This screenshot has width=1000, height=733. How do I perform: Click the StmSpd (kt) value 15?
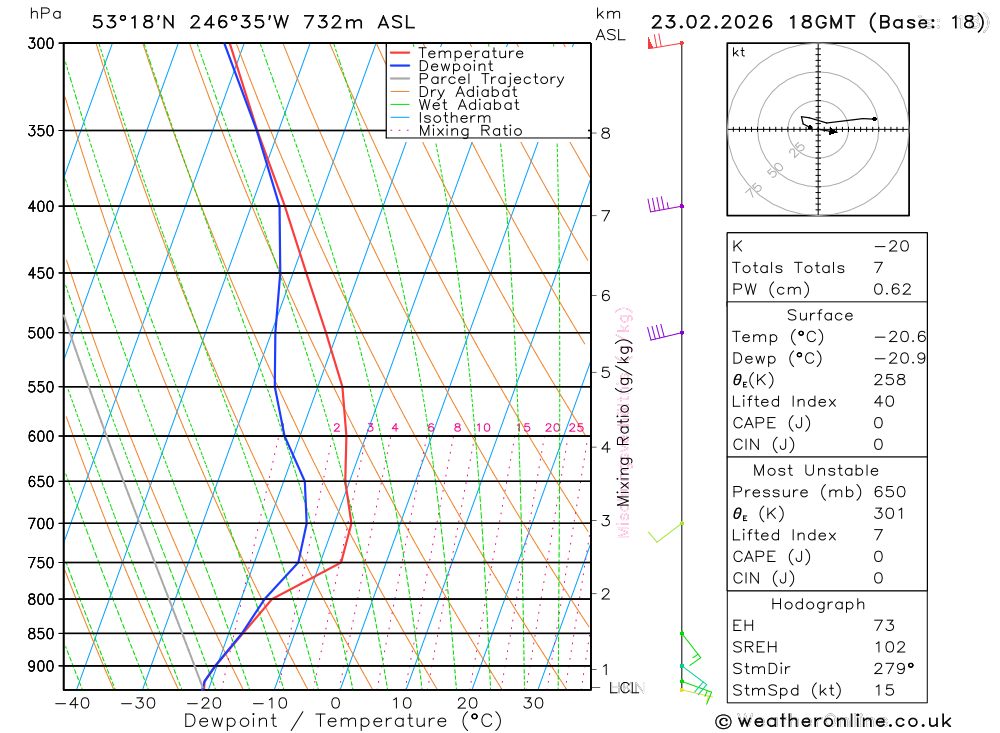[884, 690]
